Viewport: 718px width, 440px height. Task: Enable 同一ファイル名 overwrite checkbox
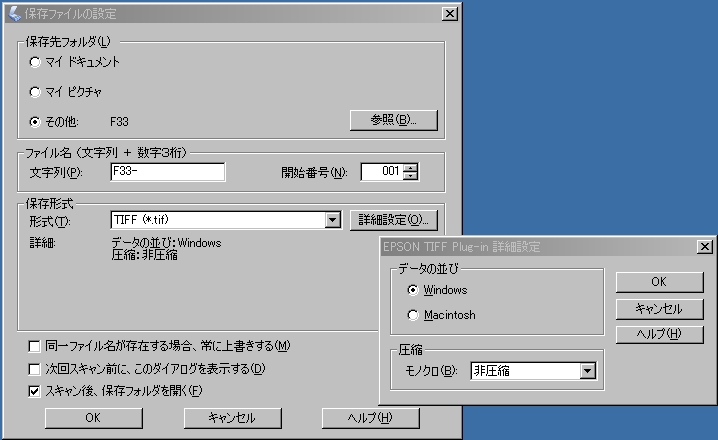[34, 346]
